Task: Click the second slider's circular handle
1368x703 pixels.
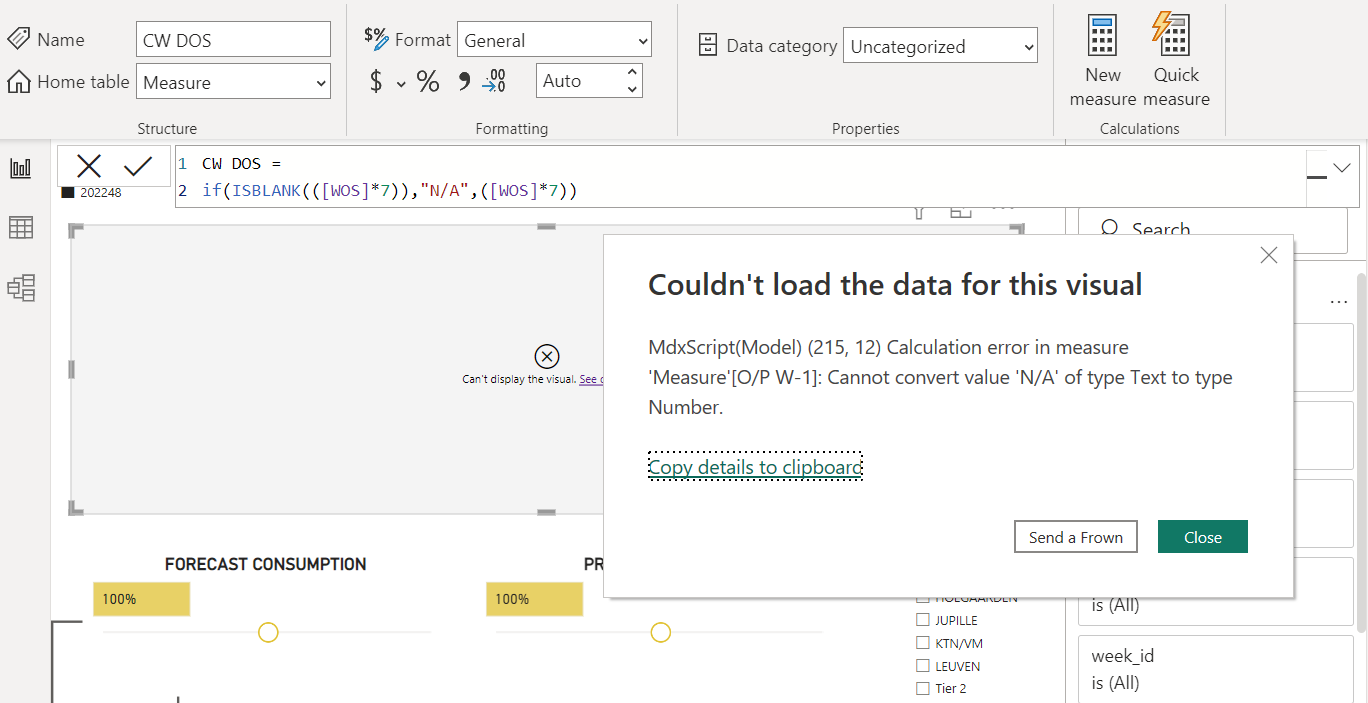Action: click(660, 632)
